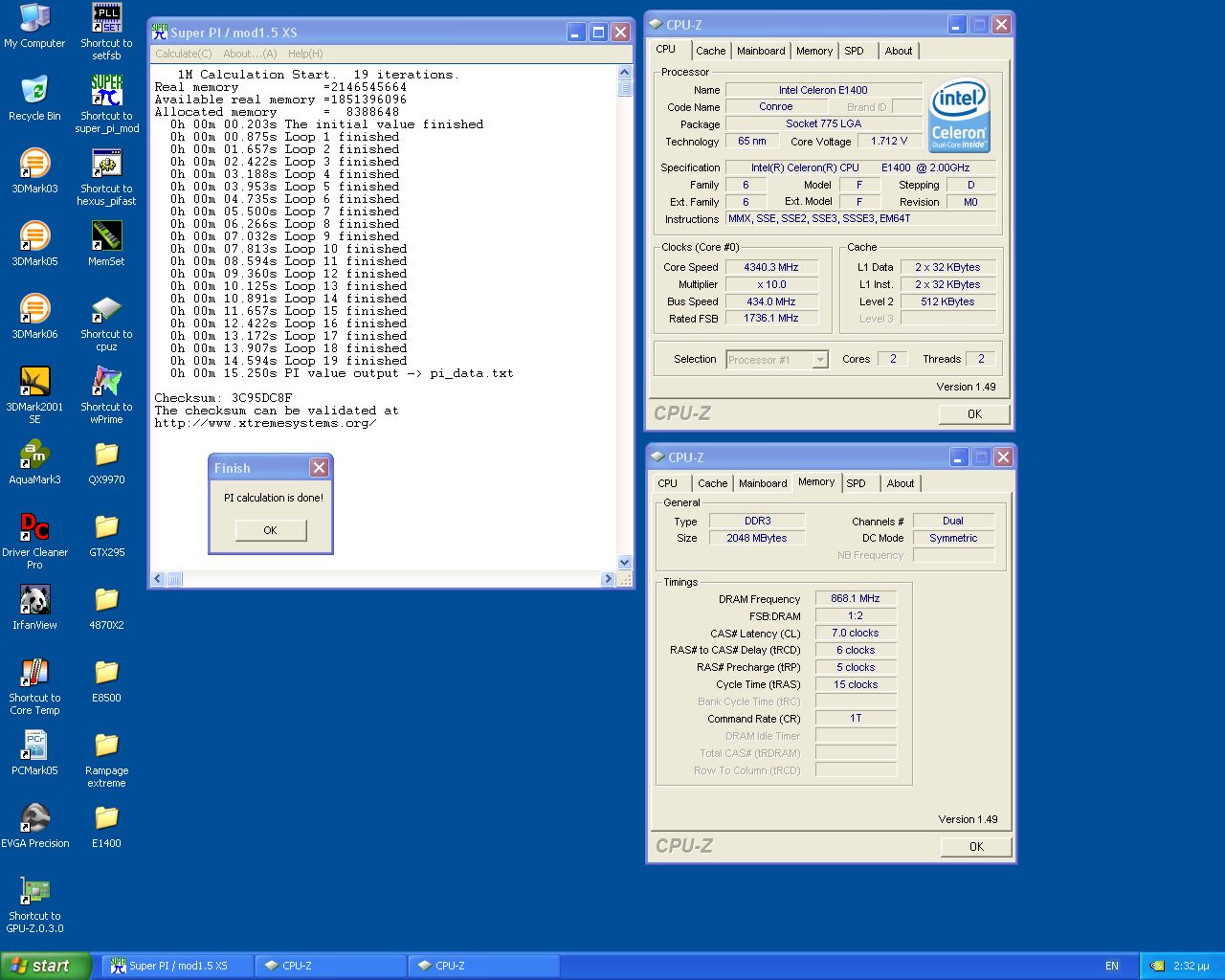Open My Computer desktop icon
The image size is (1225, 980).
click(x=34, y=26)
